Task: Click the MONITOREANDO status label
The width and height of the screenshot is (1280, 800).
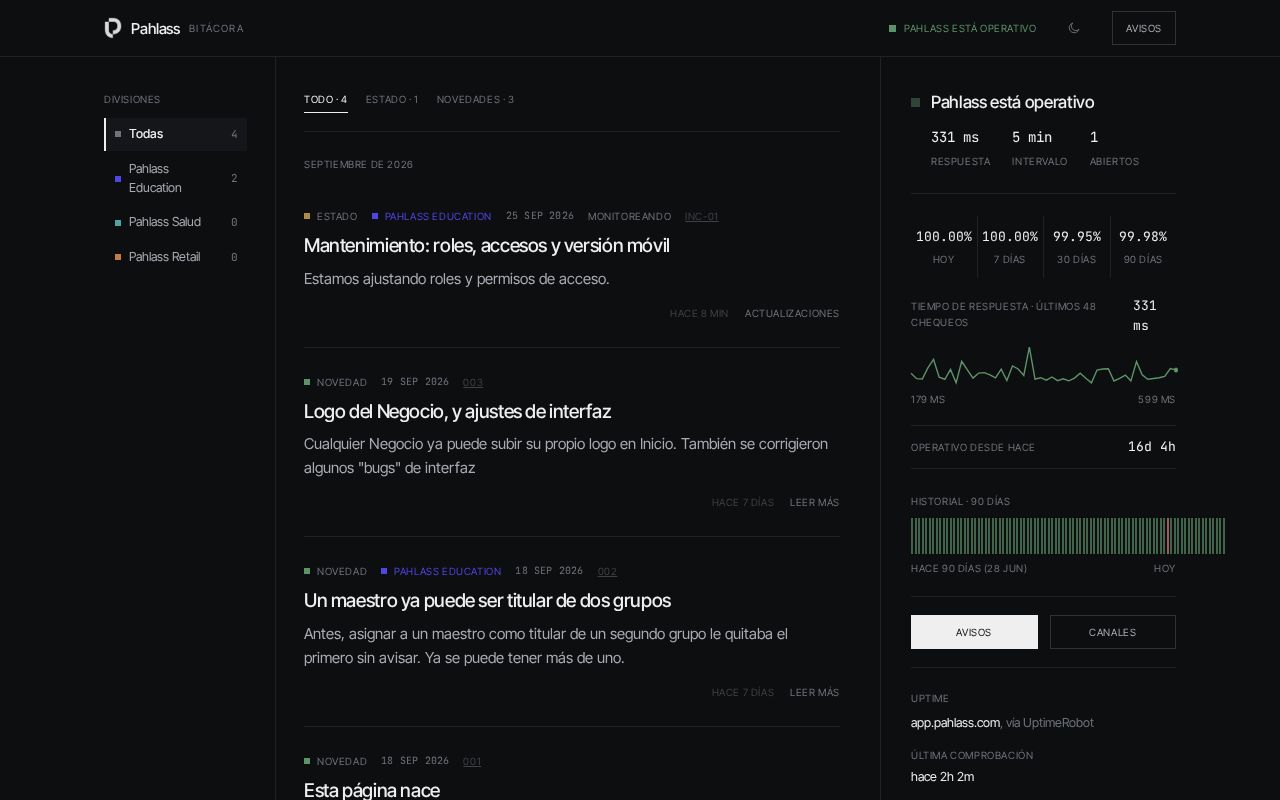Action: (x=629, y=216)
